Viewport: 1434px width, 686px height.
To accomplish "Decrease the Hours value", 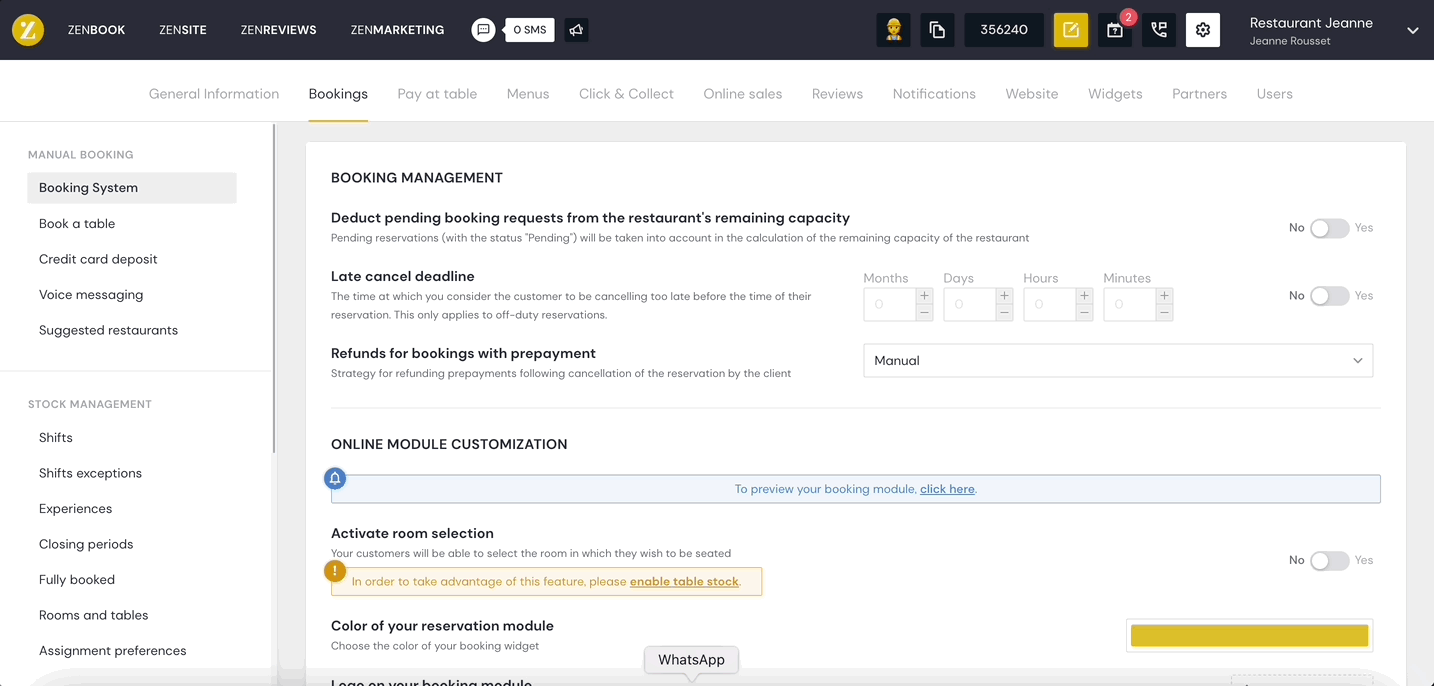I will coord(1084,313).
